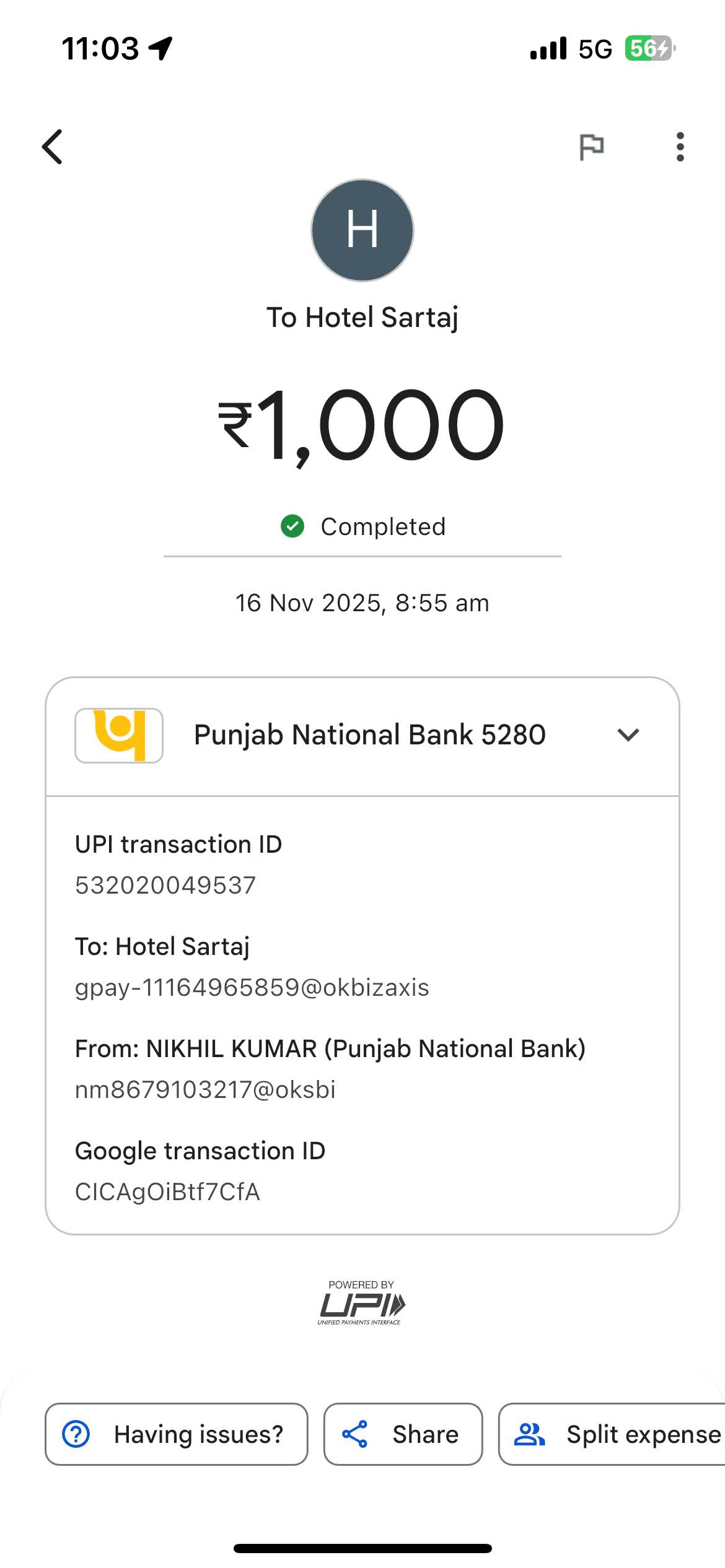725x1568 pixels.
Task: Collapse the Punjab National Bank details chevron
Action: tap(628, 735)
